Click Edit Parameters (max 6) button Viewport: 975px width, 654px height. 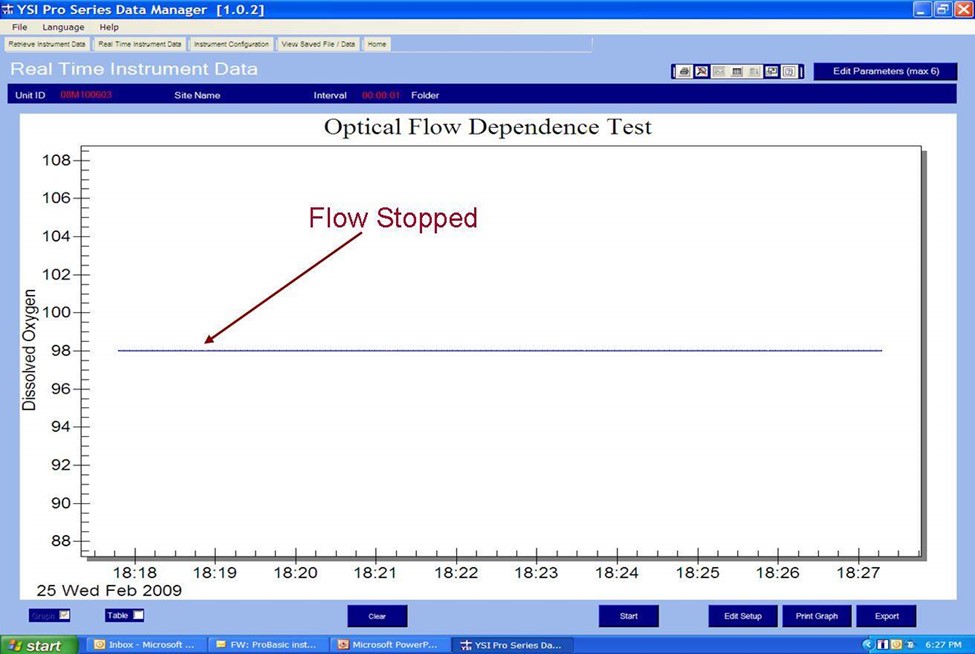point(886,72)
